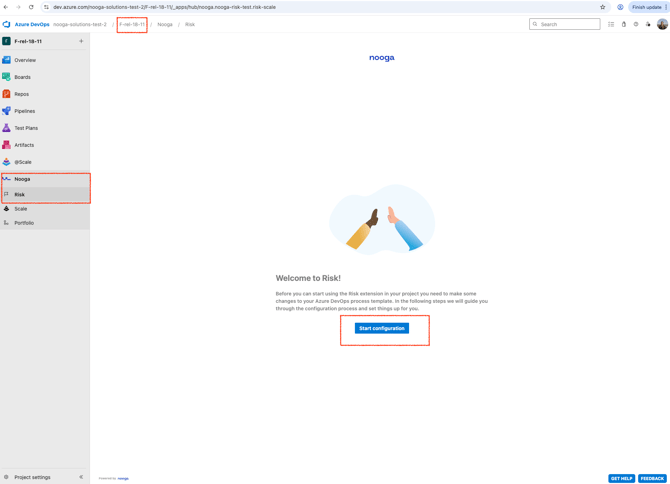Click the Risk flag icon
The image size is (670, 484).
tap(6, 194)
